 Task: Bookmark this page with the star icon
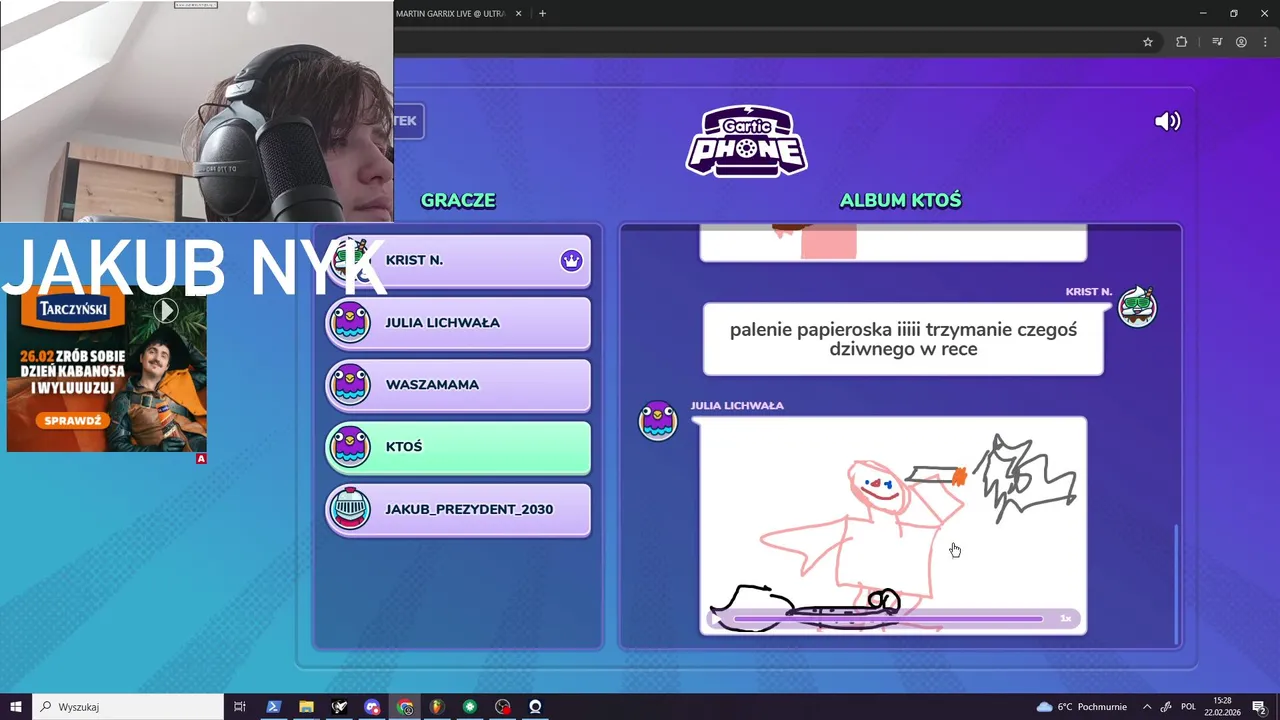(1148, 42)
